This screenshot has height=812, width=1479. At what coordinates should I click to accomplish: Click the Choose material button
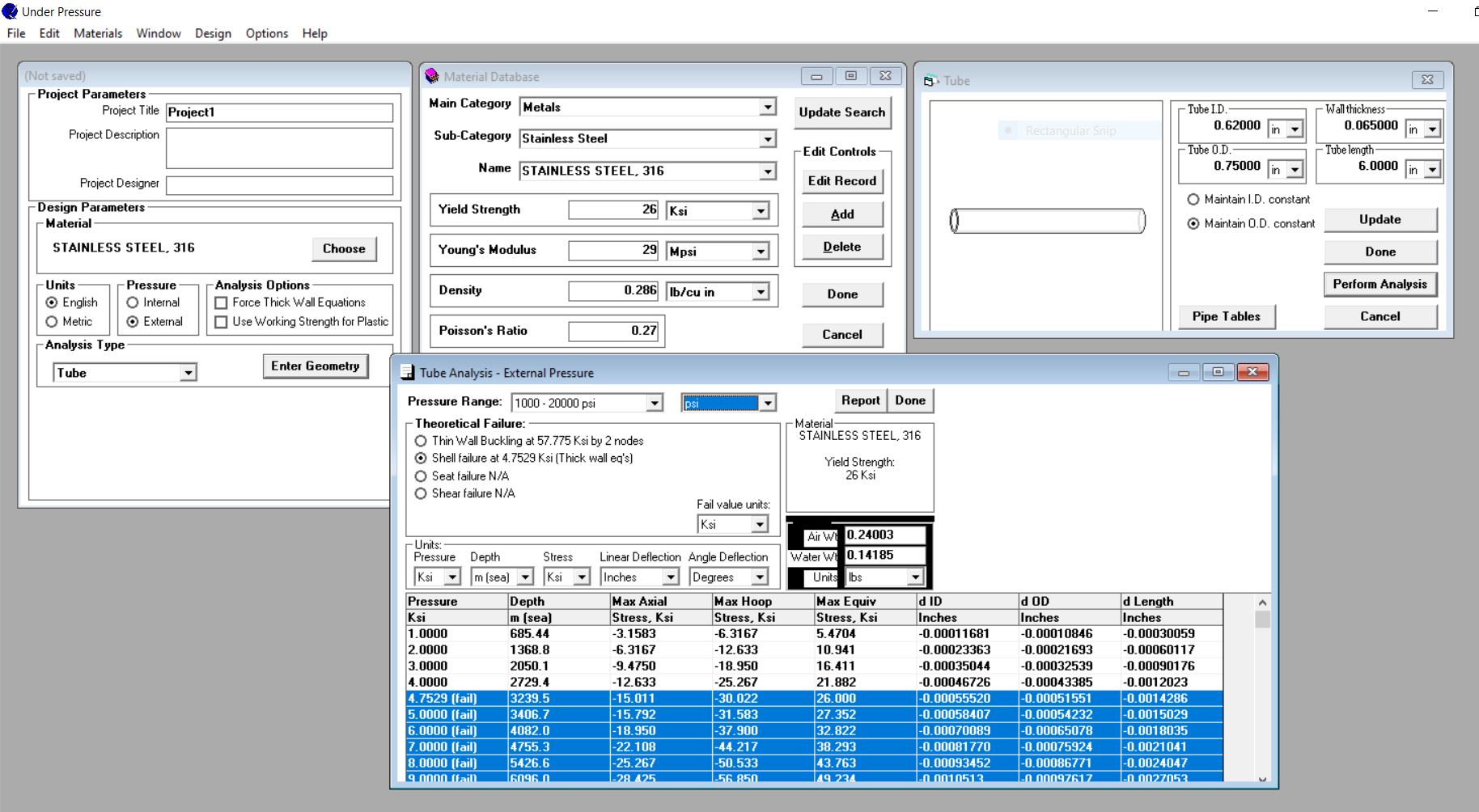(x=344, y=249)
